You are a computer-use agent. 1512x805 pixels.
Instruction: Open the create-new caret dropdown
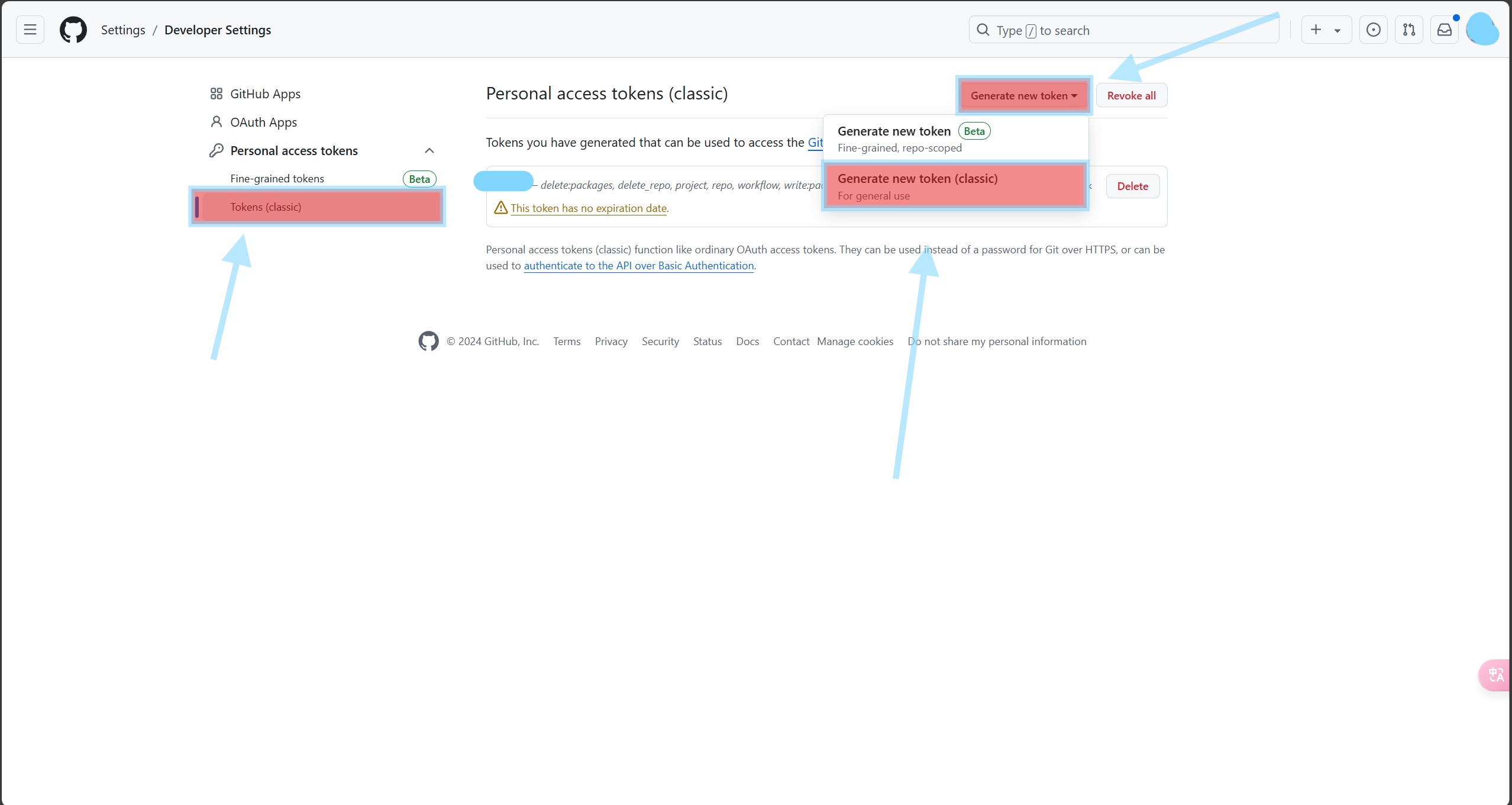(1337, 30)
